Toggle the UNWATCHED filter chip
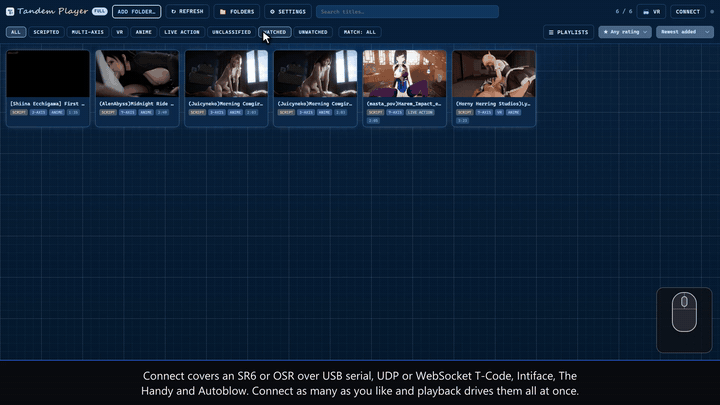This screenshot has height=405, width=720. [313, 32]
